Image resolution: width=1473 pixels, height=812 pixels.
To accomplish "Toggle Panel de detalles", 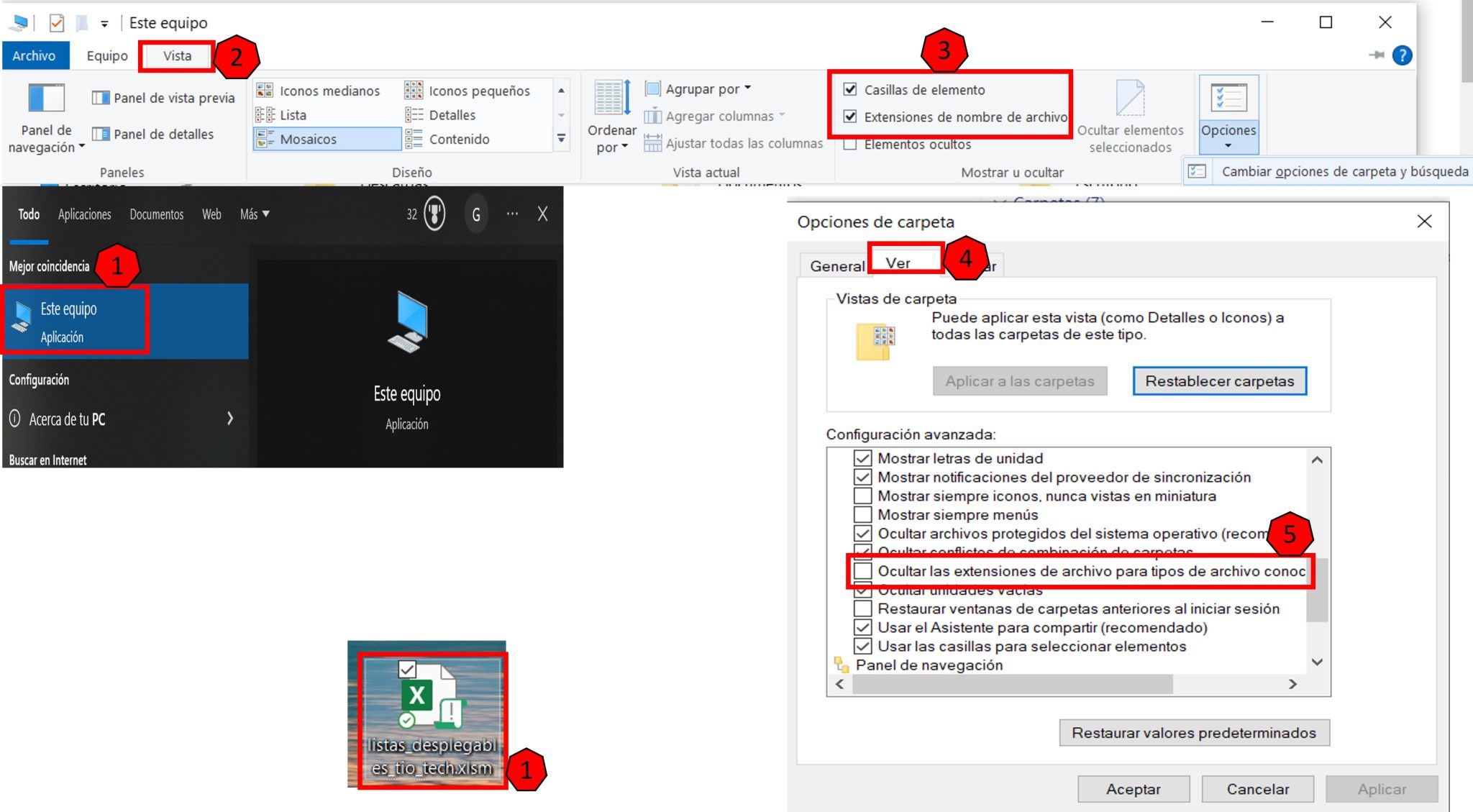I will pos(152,134).
